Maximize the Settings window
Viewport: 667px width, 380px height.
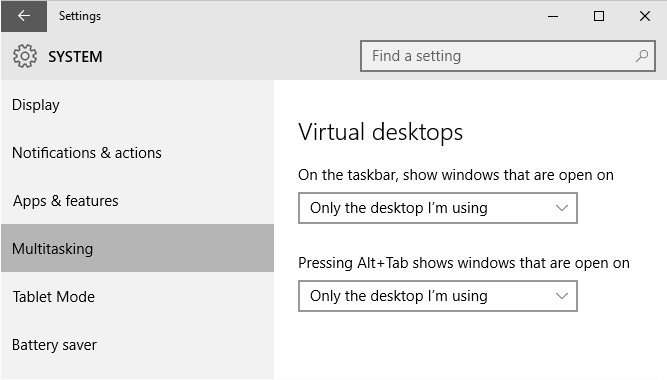[599, 16]
